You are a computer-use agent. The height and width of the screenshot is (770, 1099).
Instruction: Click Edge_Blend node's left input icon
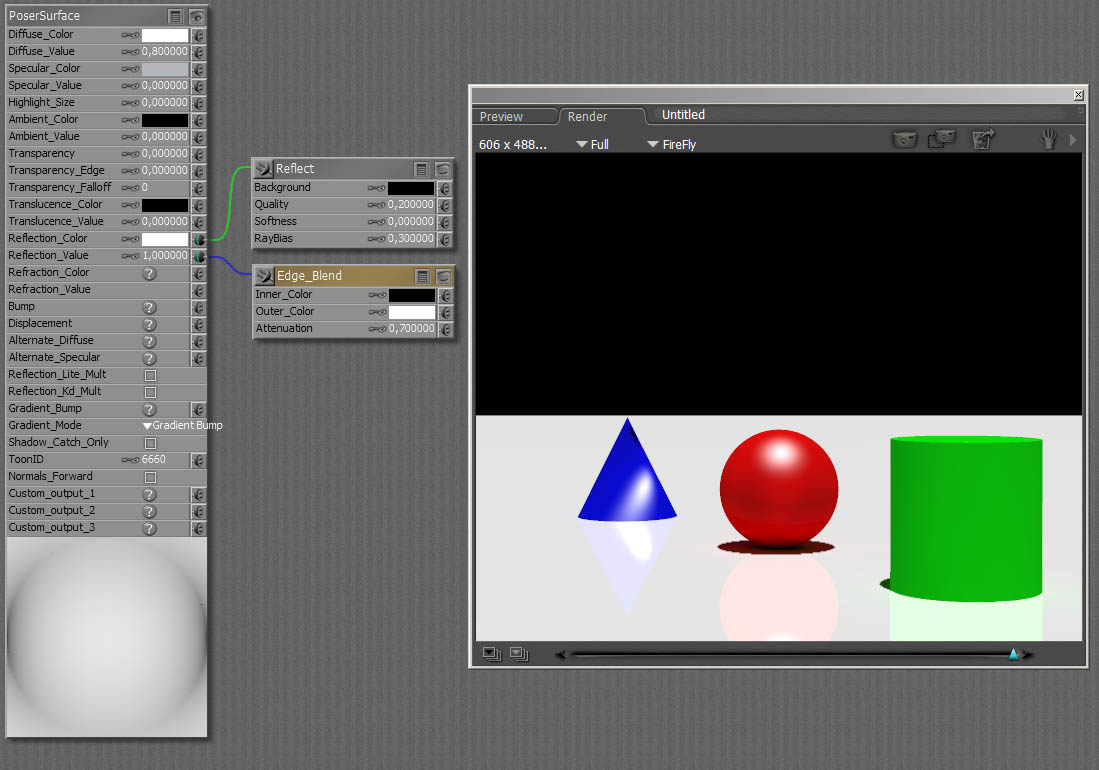click(264, 276)
